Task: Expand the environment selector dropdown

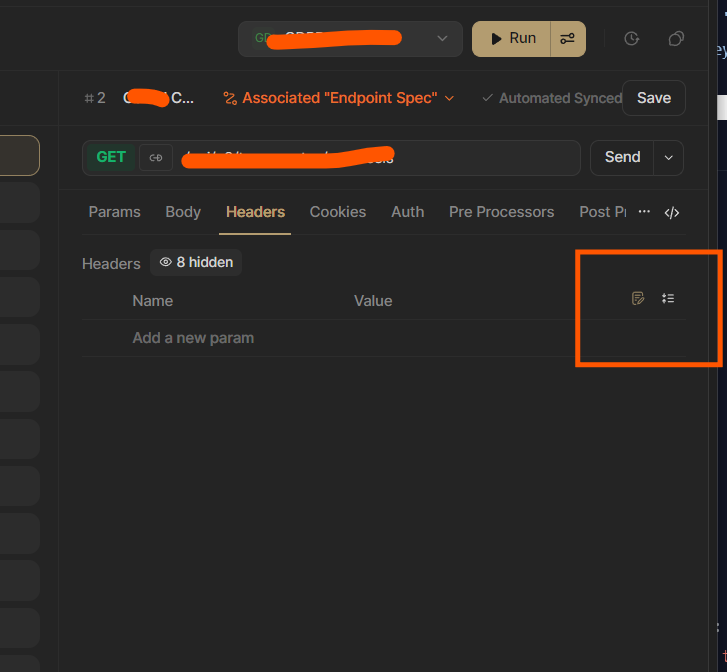Action: [442, 39]
